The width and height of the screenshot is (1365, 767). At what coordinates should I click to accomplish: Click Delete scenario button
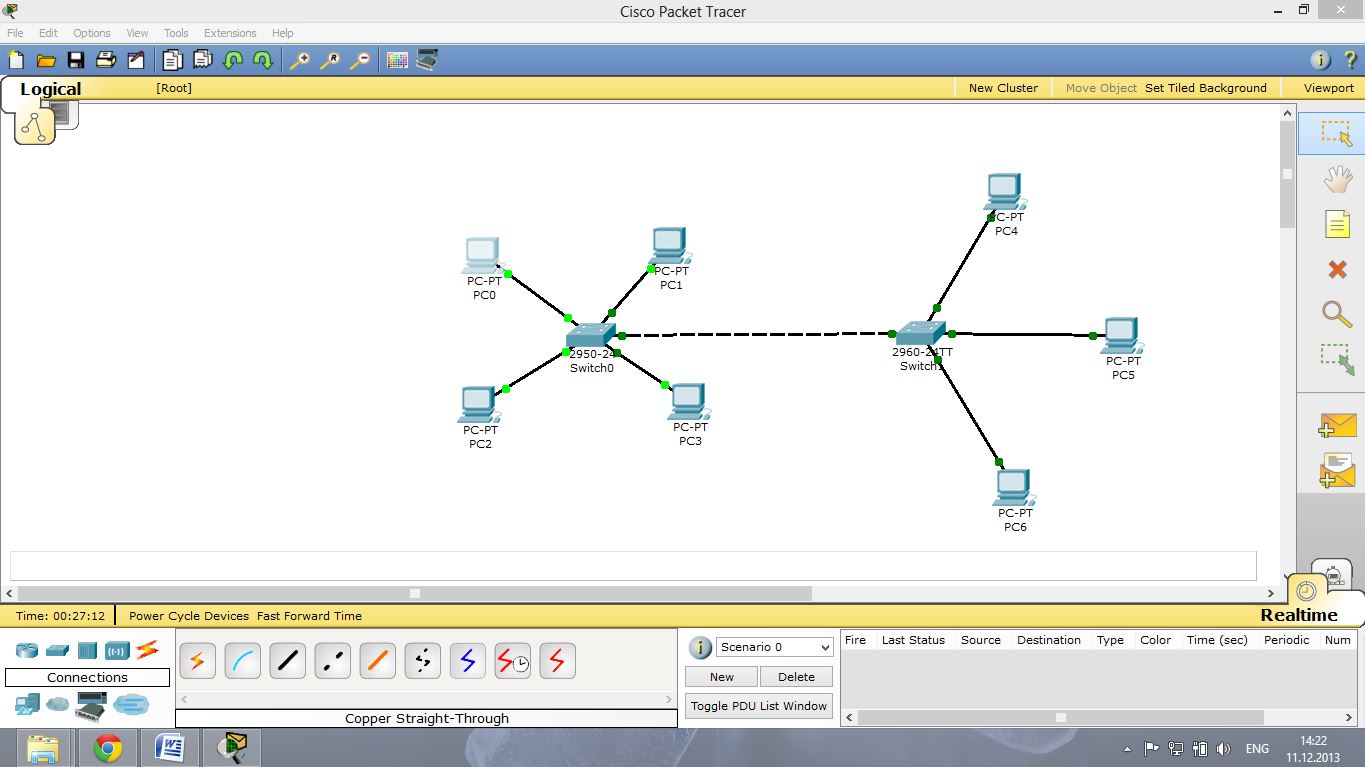pos(796,677)
